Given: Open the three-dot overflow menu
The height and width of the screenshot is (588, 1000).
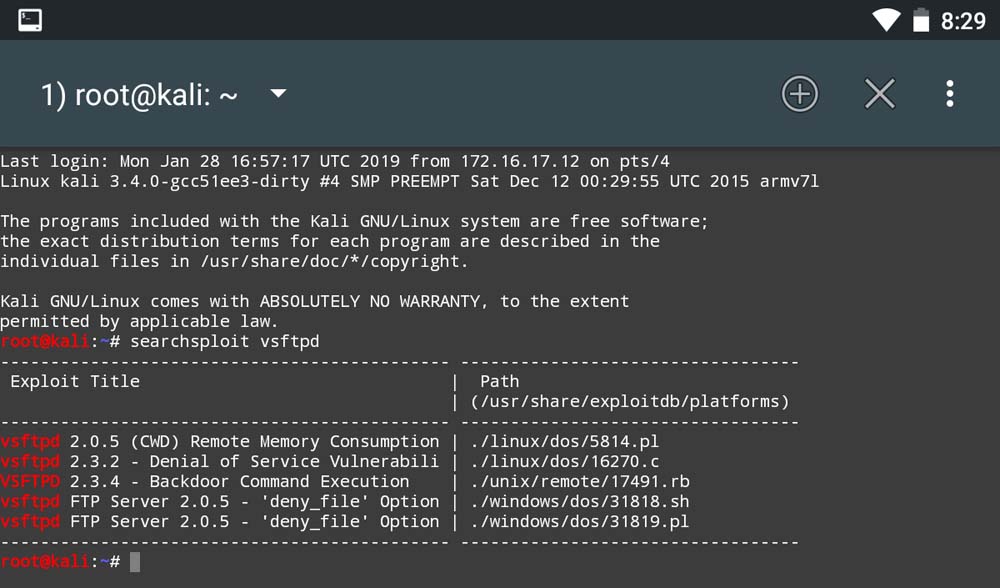Looking at the screenshot, I should point(949,94).
